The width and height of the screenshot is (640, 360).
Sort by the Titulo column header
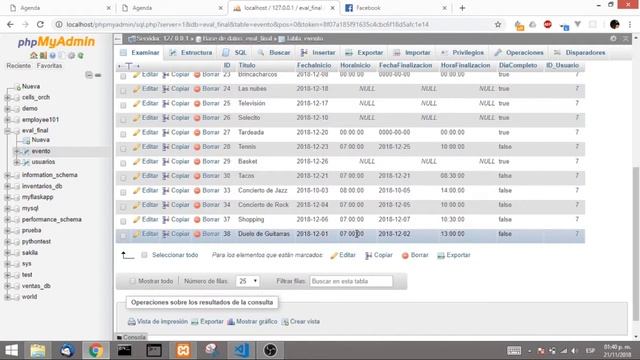[247, 65]
